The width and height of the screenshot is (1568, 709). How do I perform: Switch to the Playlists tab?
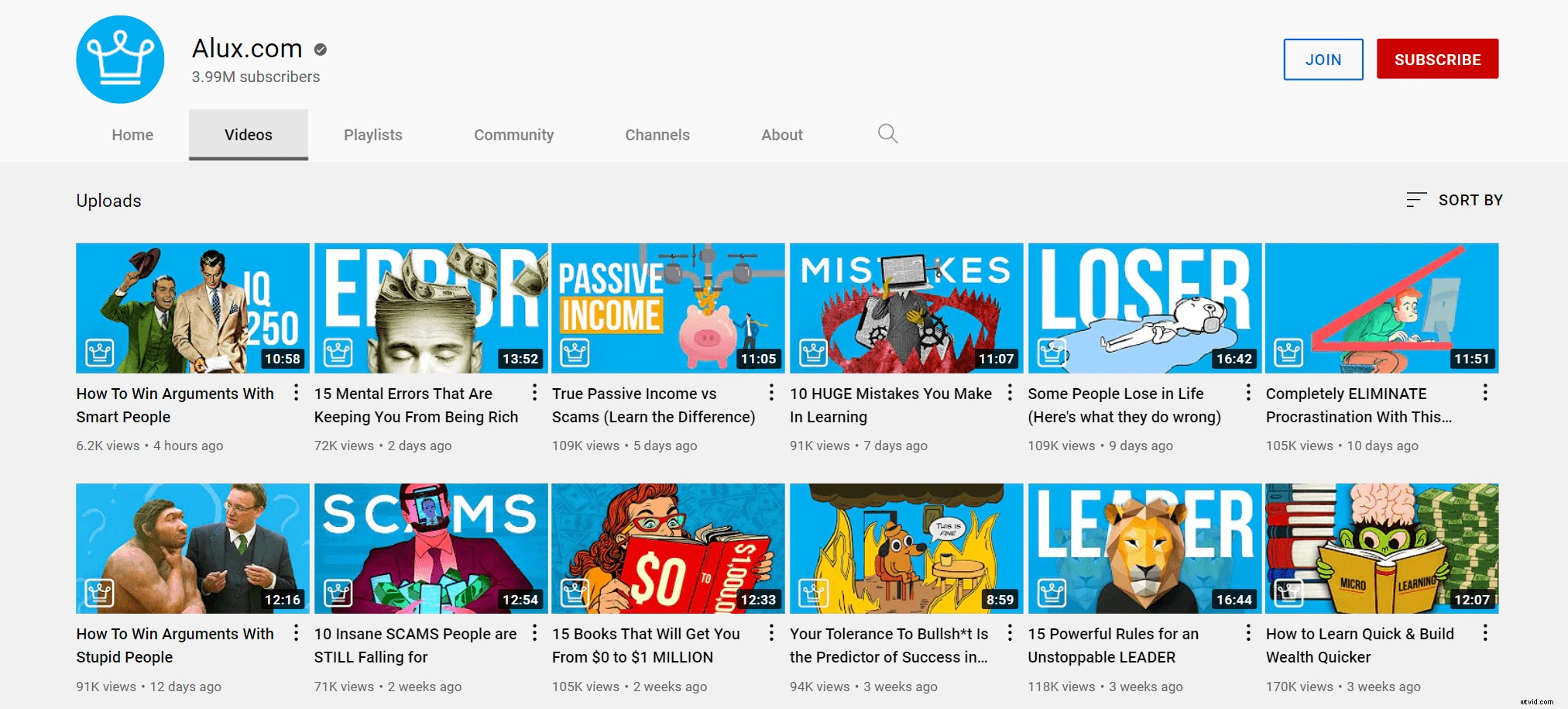372,134
